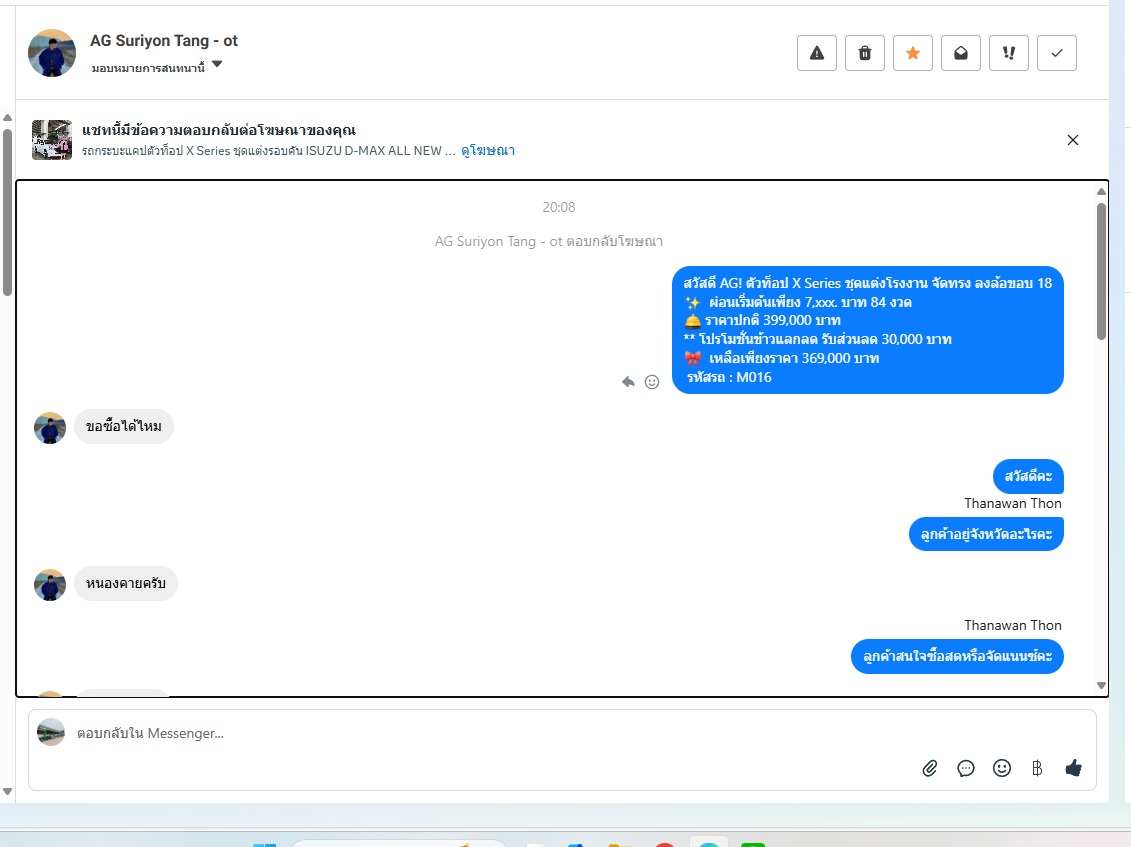The width and height of the screenshot is (1131, 847).
Task: Open the ดูโฆษณา ad link
Action: tap(488, 151)
